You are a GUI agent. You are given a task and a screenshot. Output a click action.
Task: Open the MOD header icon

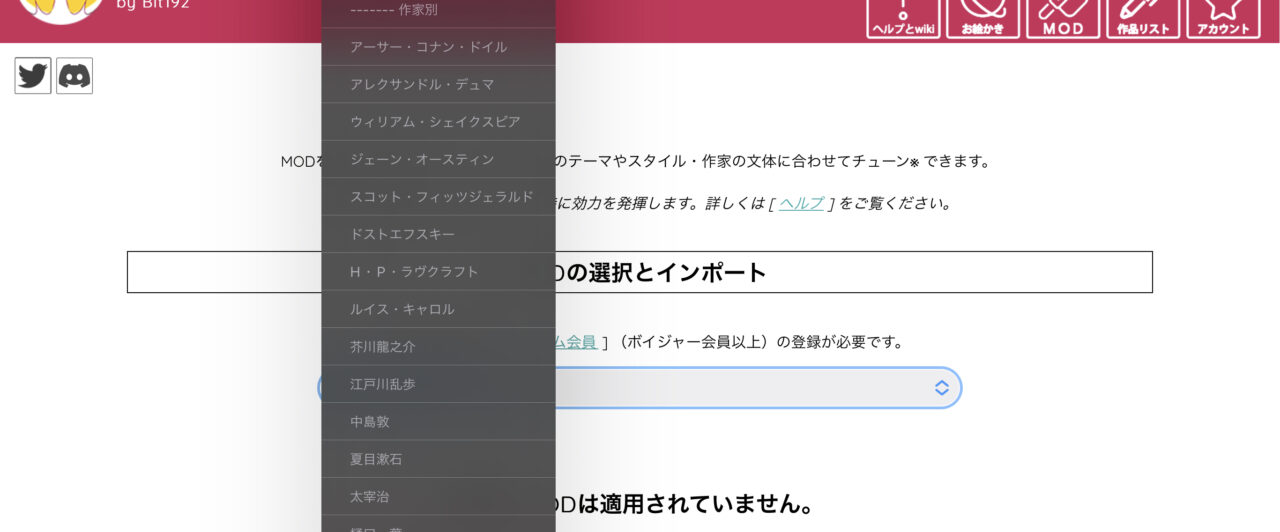1063,19
